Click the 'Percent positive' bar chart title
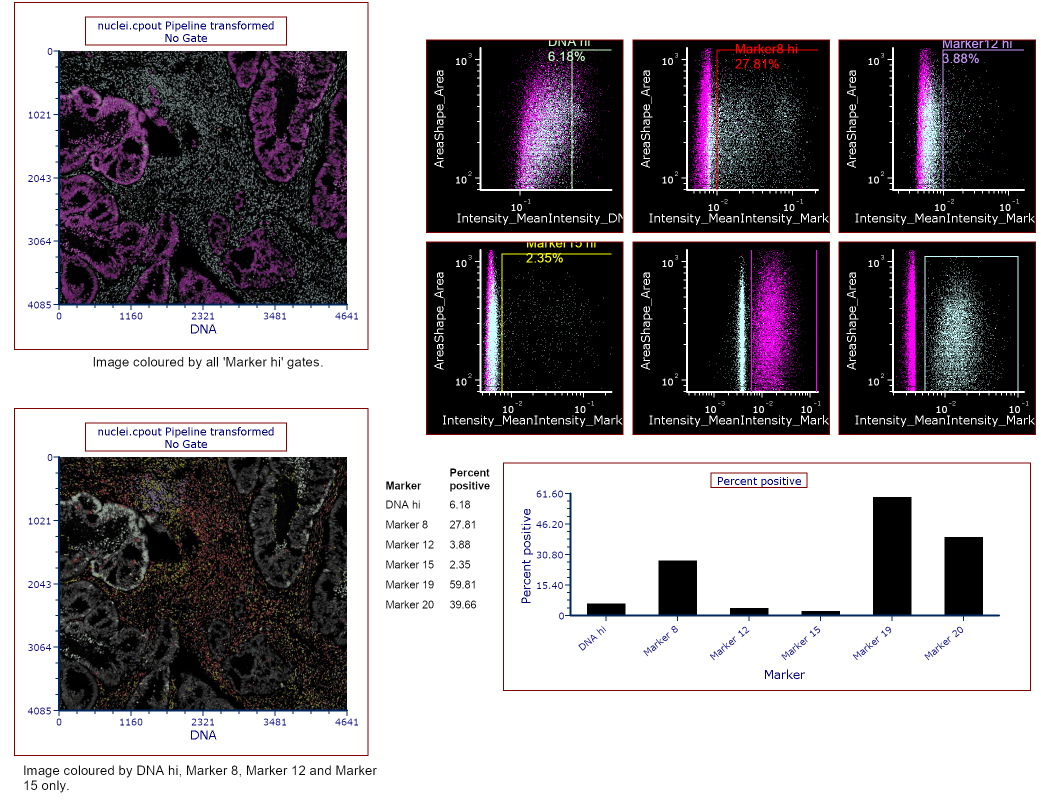Screen dimensions: 1041x806 (x=758, y=481)
